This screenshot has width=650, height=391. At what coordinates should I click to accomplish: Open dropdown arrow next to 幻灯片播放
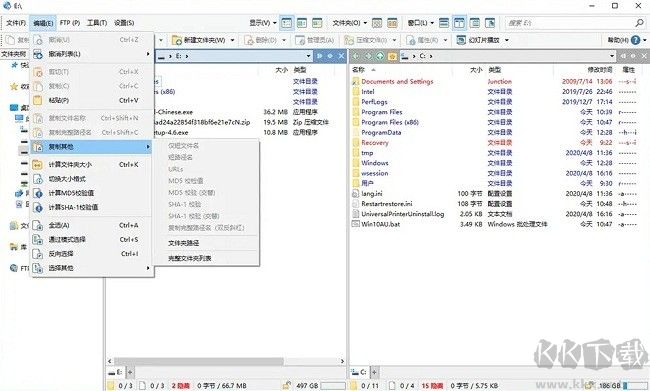tap(507, 40)
